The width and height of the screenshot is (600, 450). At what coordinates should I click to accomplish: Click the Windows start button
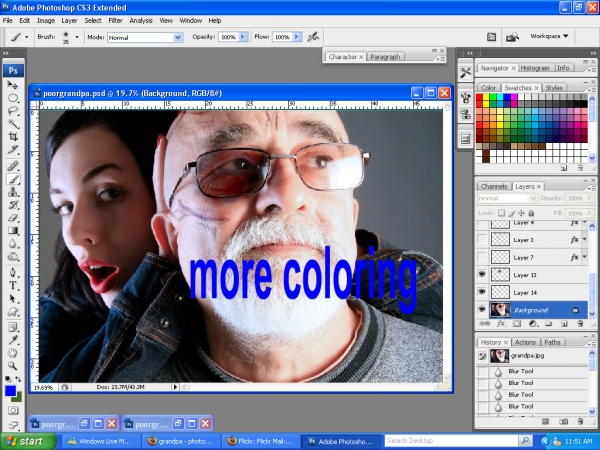pyautogui.click(x=28, y=441)
